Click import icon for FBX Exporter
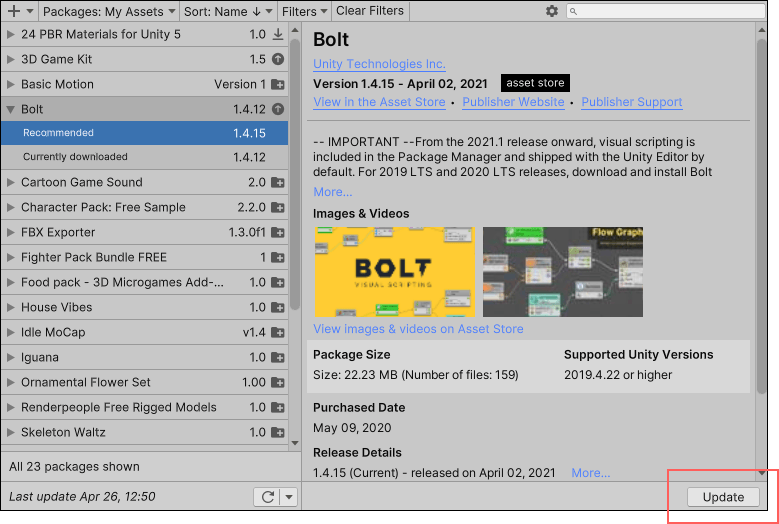Viewport: 779px width, 524px height. (x=278, y=232)
